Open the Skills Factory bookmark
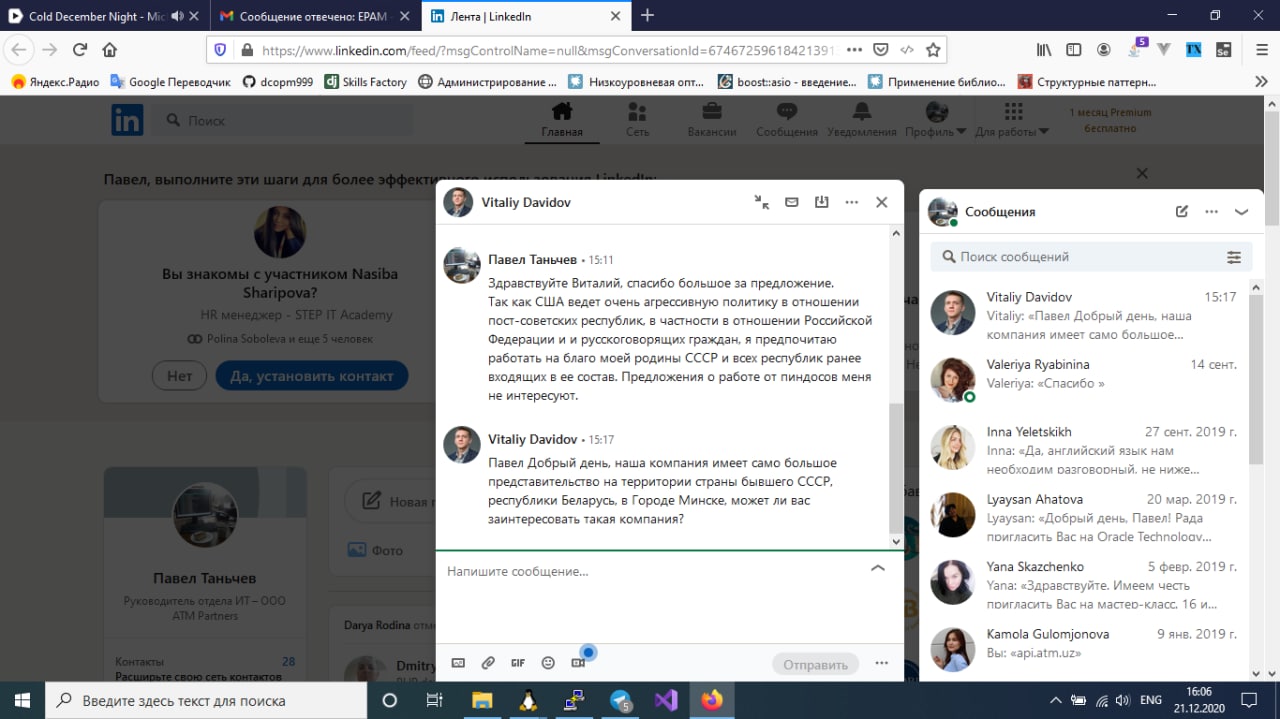Image resolution: width=1280 pixels, height=719 pixels. 365,82
